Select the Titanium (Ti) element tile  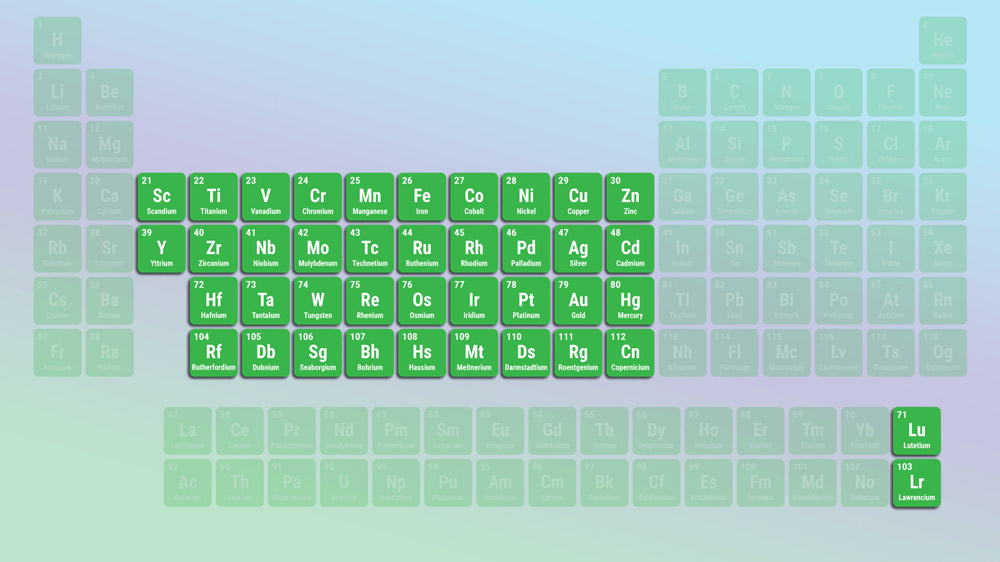pyautogui.click(x=213, y=197)
